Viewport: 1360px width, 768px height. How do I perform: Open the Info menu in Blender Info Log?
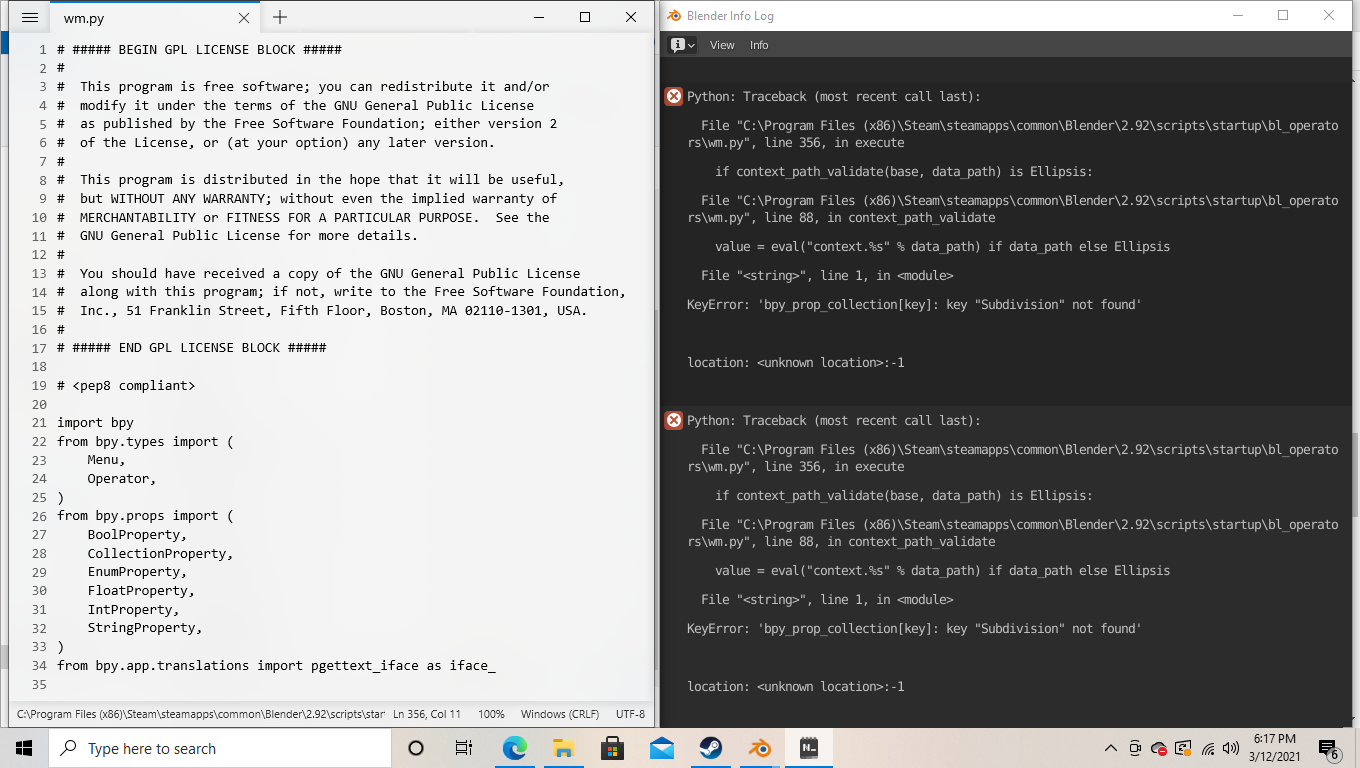point(759,45)
